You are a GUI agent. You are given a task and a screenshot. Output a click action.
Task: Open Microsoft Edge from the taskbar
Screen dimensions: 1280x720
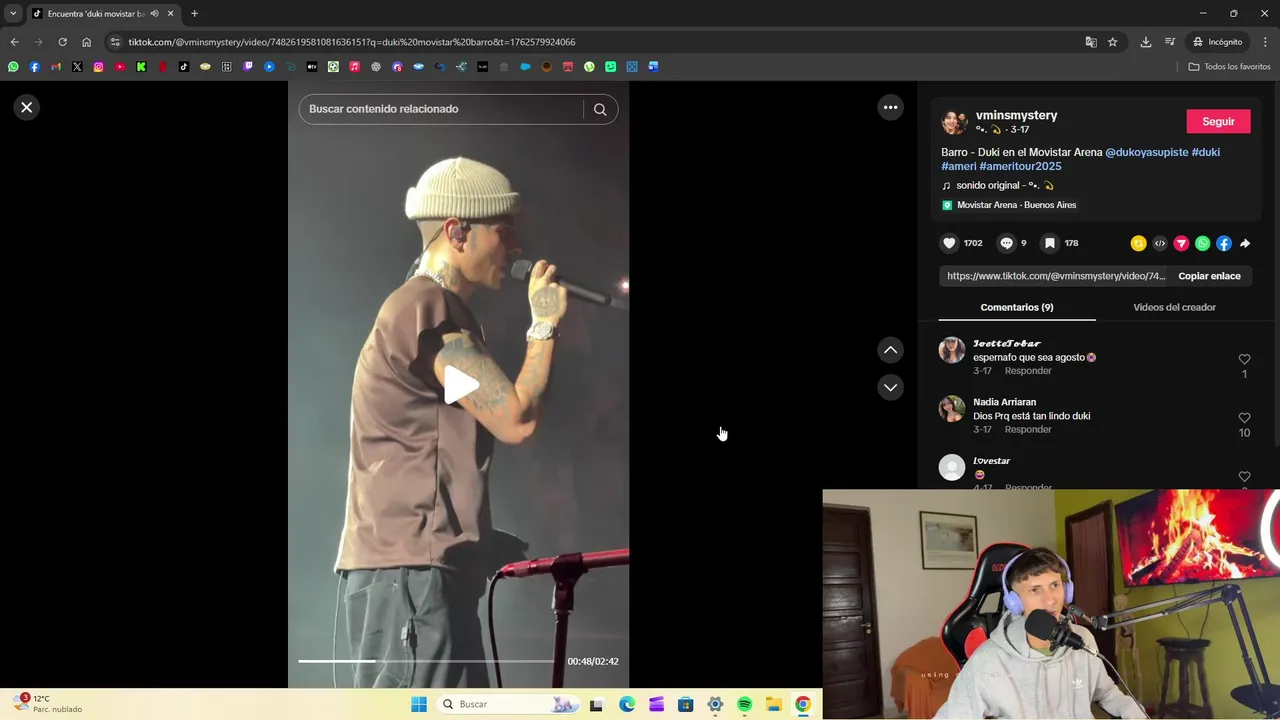pos(626,705)
